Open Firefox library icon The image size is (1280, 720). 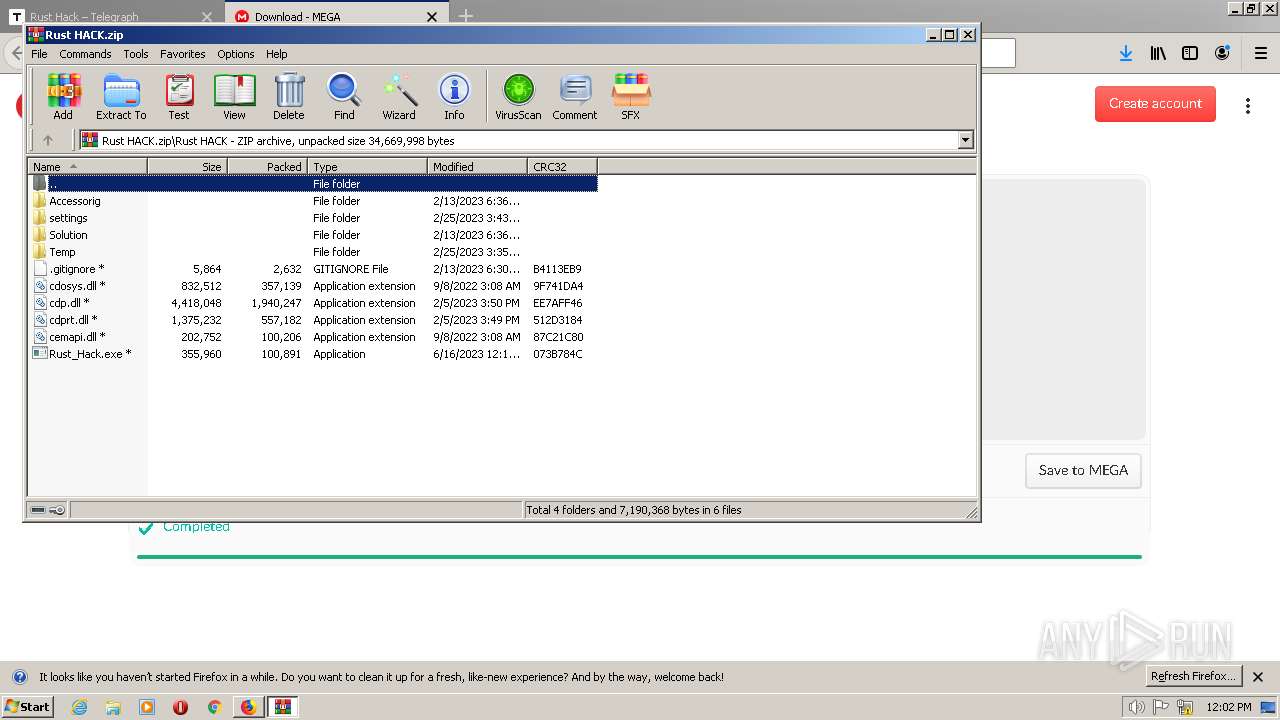tap(1158, 53)
